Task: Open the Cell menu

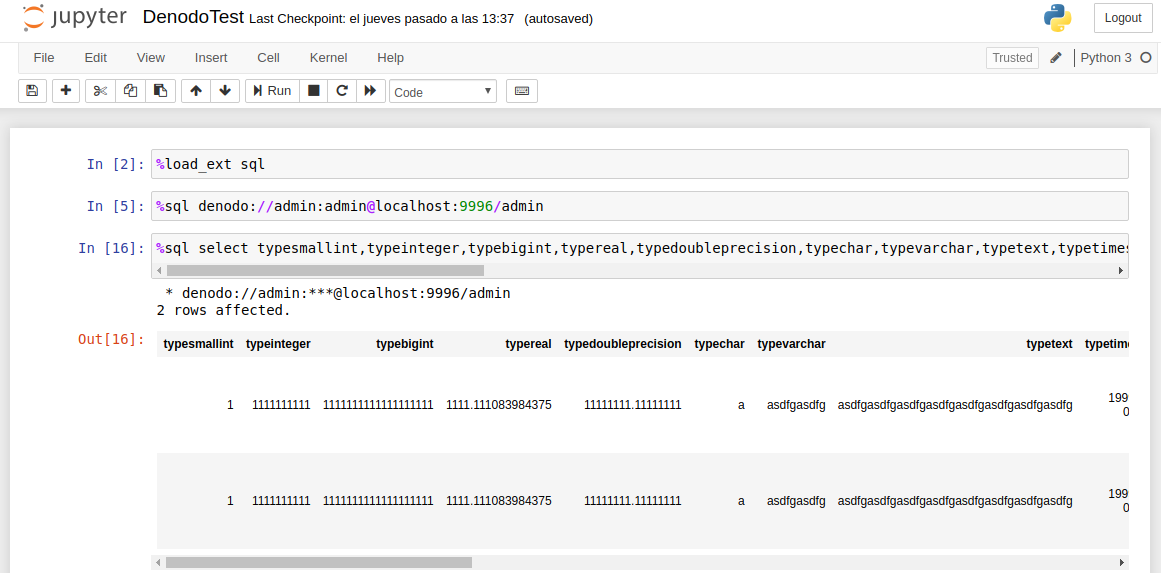Action: pos(268,58)
